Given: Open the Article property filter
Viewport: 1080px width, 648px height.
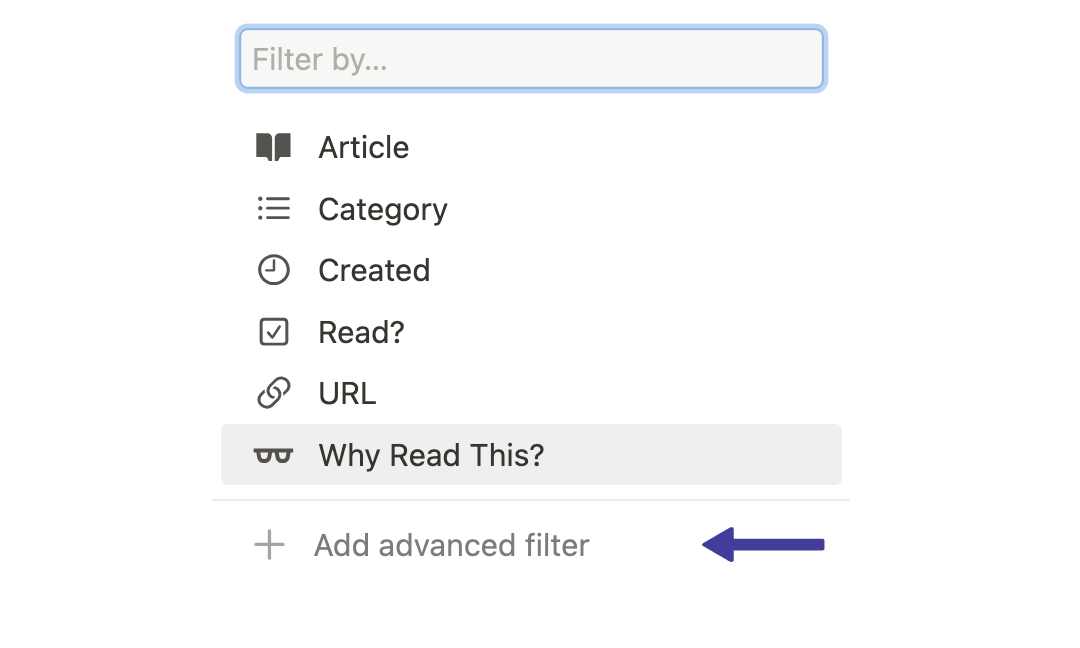Looking at the screenshot, I should 363,147.
